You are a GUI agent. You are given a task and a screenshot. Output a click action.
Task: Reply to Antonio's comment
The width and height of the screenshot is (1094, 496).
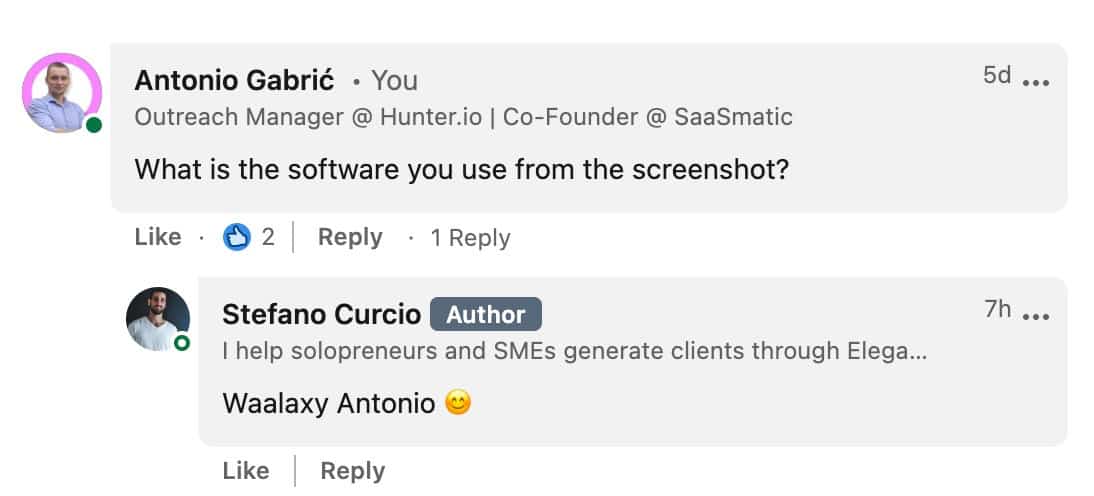pos(350,237)
